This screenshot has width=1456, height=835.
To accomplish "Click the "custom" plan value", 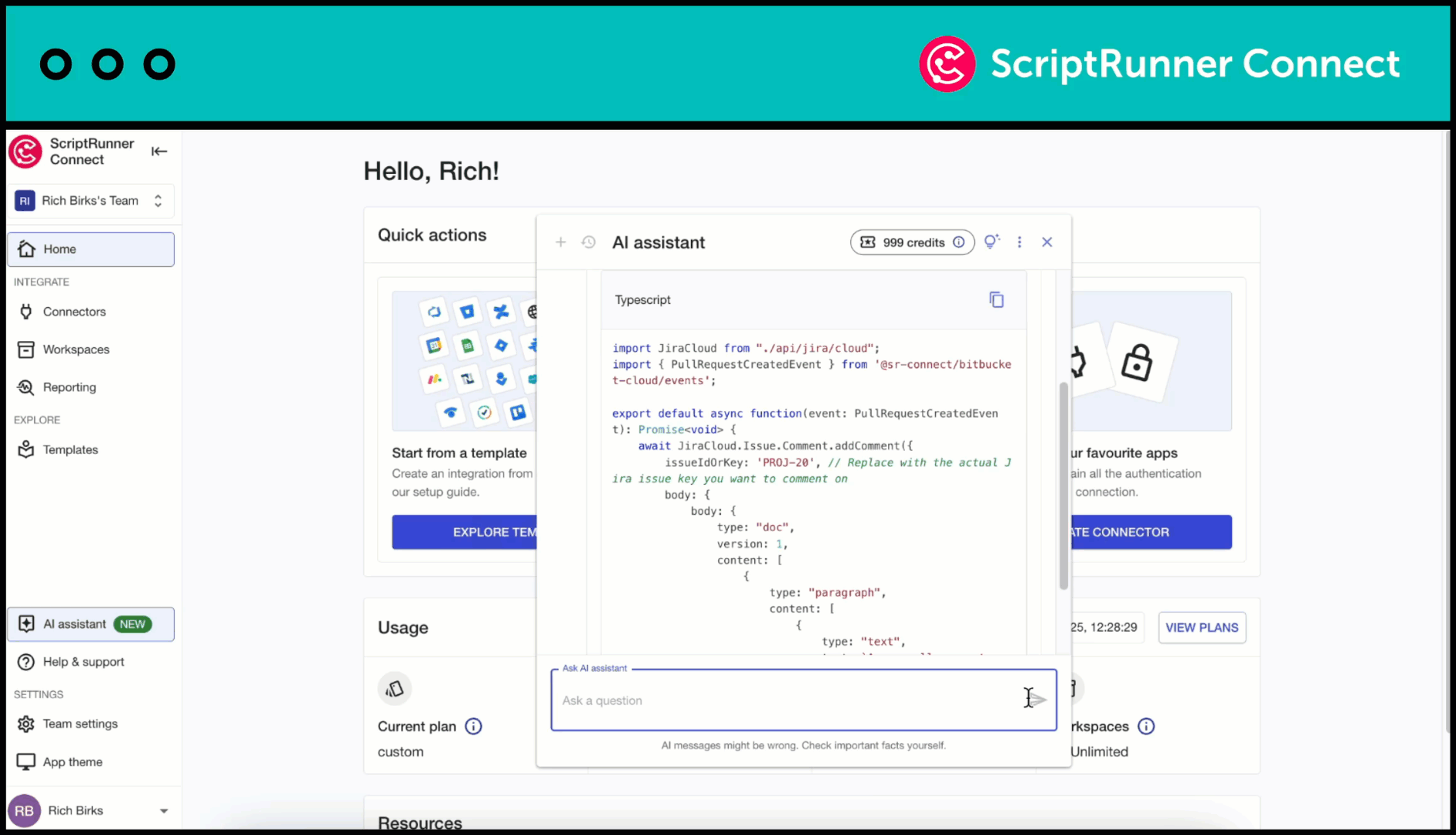I will pyautogui.click(x=400, y=751).
